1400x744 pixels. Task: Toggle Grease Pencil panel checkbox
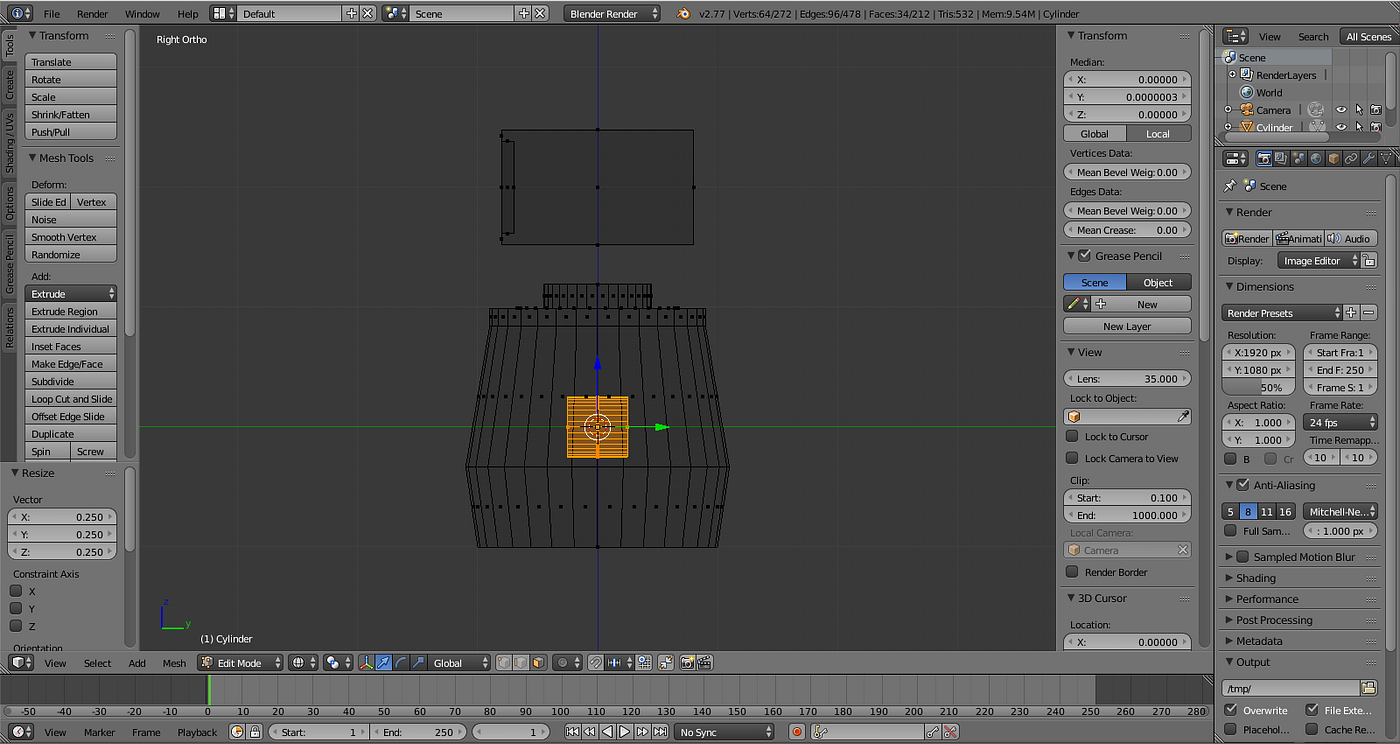click(x=1084, y=256)
